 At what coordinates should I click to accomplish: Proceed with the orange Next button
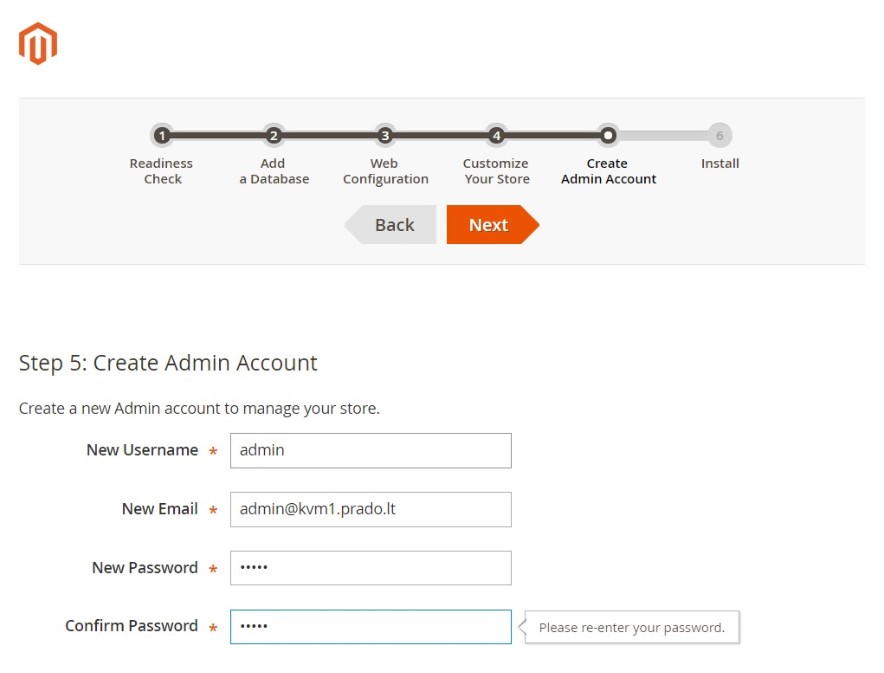tap(493, 224)
